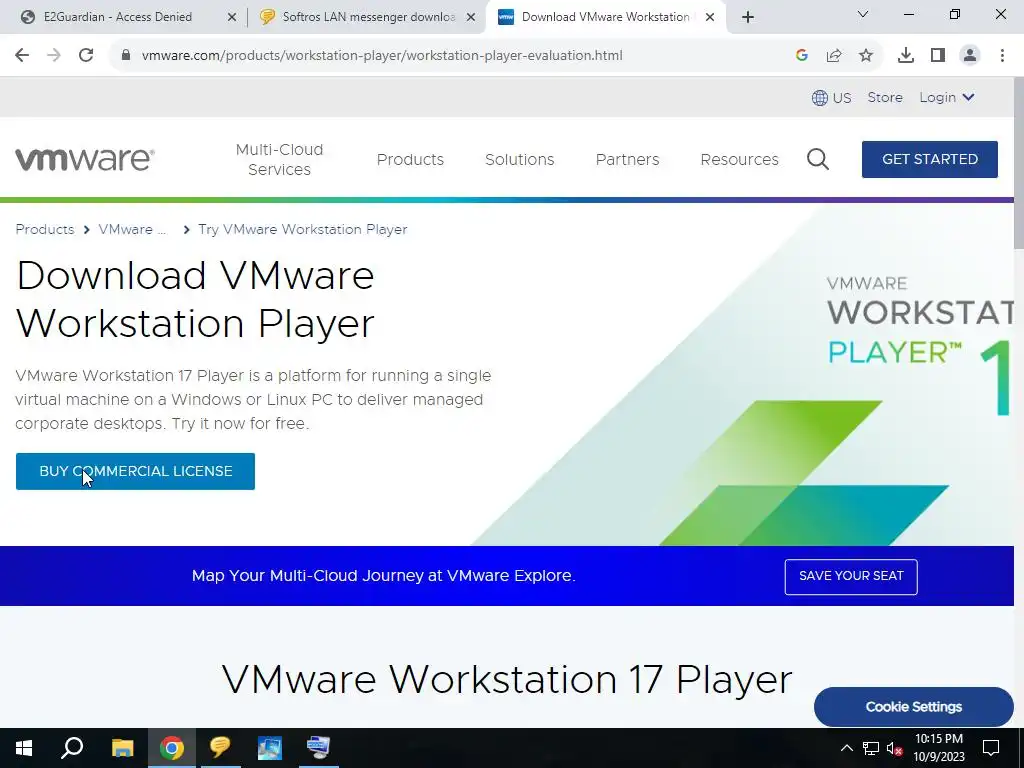The height and width of the screenshot is (768, 1024).
Task: Click SAVE YOUR SEAT button
Action: (851, 577)
